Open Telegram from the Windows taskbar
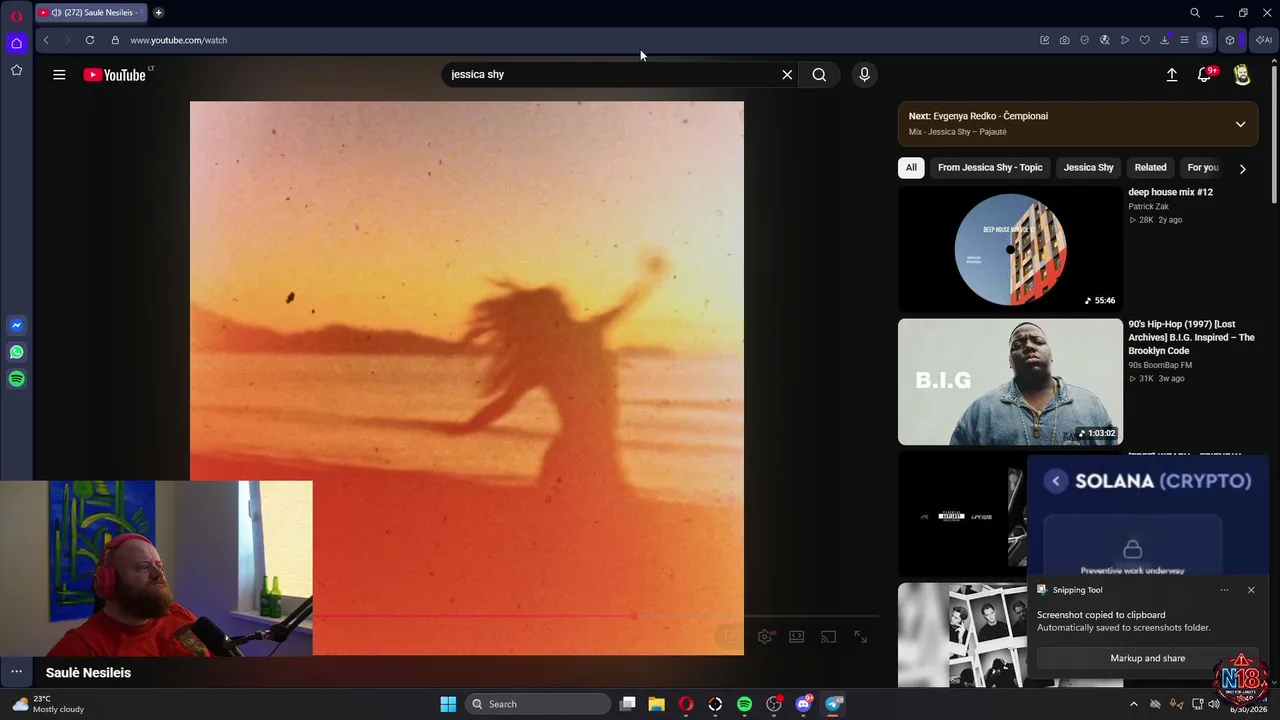 pyautogui.click(x=833, y=704)
